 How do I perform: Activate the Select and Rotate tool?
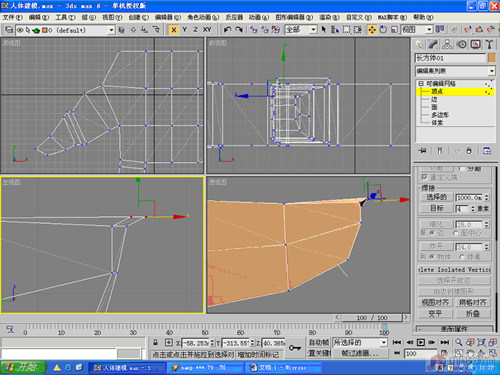(383, 30)
